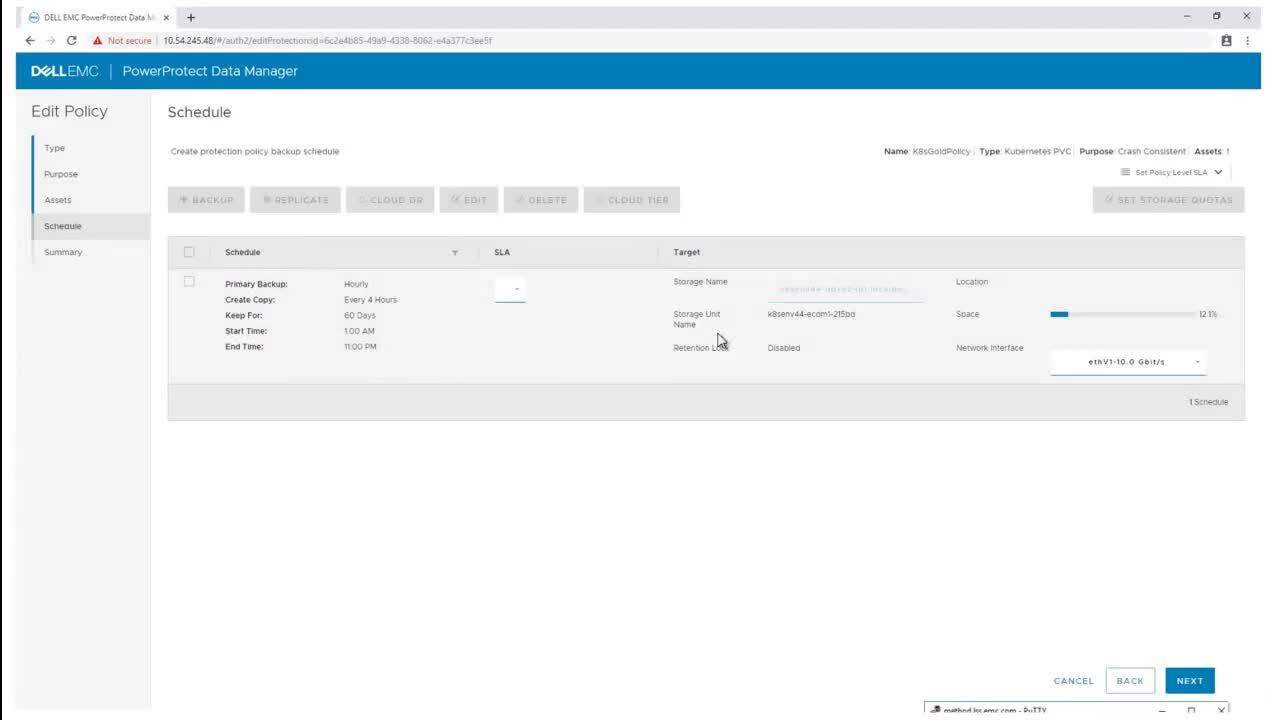This screenshot has height=720, width=1280.
Task: Click the Replicate button
Action: pos(295,200)
